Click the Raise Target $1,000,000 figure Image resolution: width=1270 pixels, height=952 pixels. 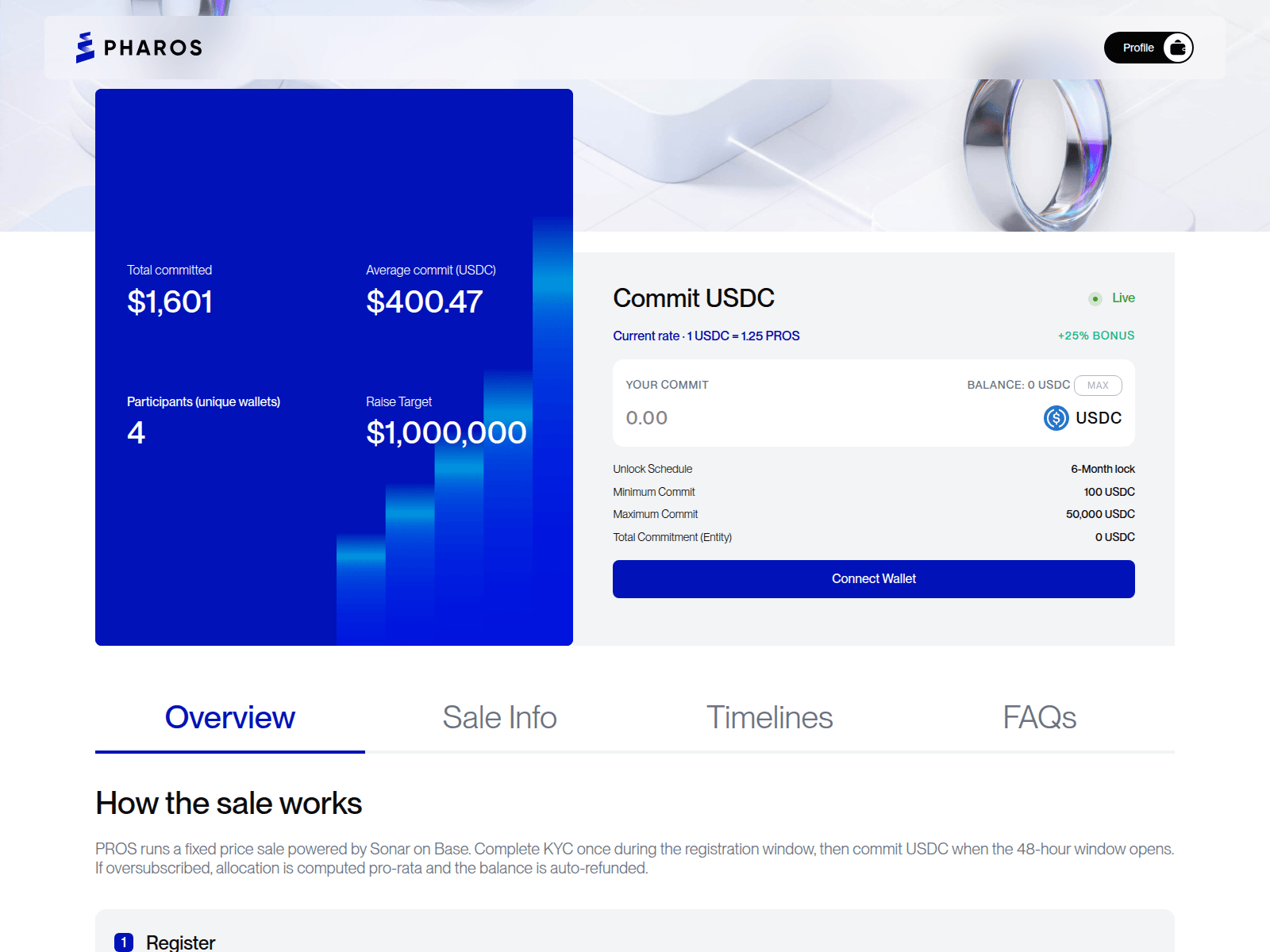tap(446, 433)
